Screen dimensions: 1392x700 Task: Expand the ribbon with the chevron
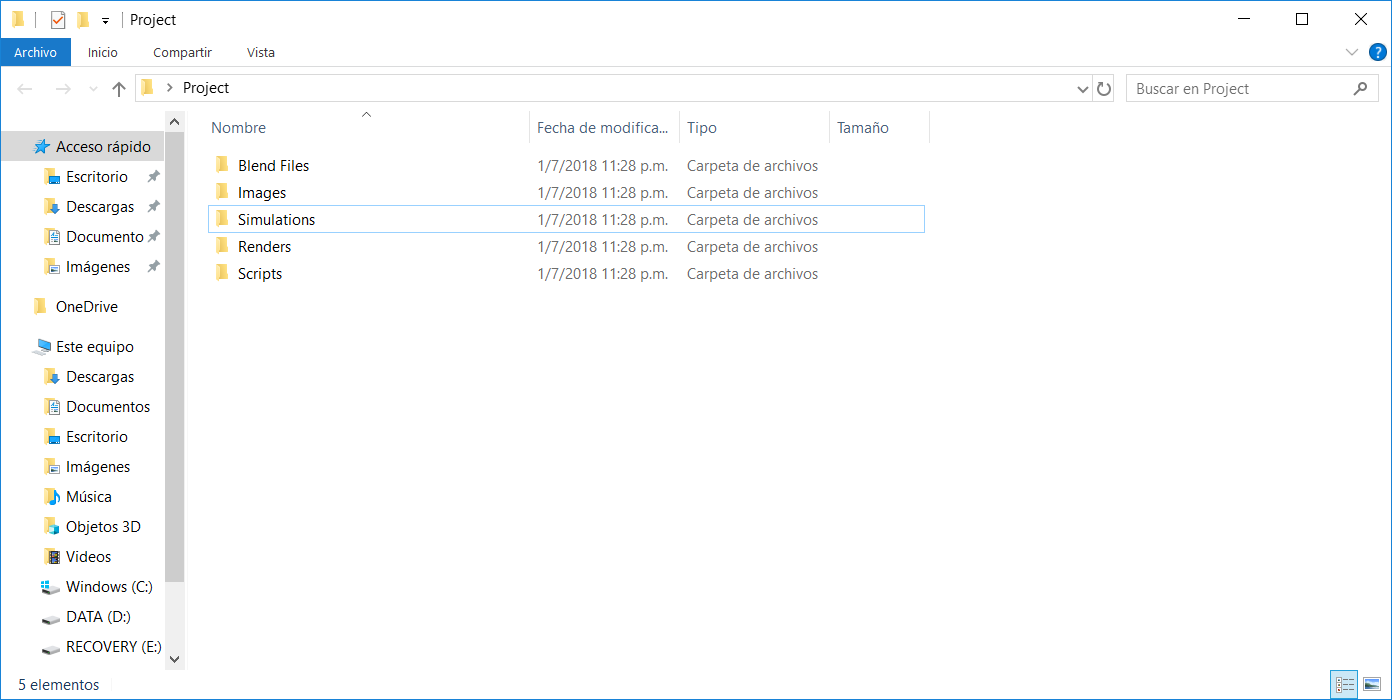1352,52
